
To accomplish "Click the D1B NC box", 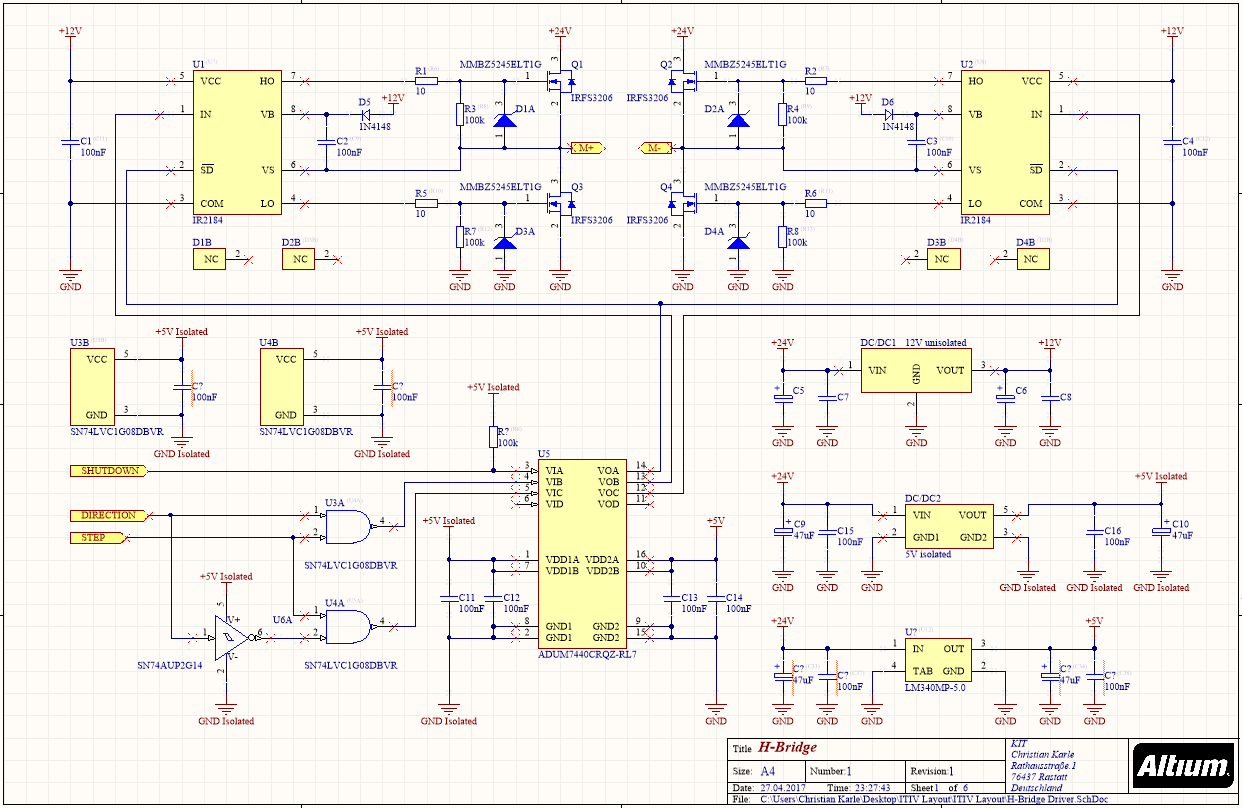I will 210,259.
